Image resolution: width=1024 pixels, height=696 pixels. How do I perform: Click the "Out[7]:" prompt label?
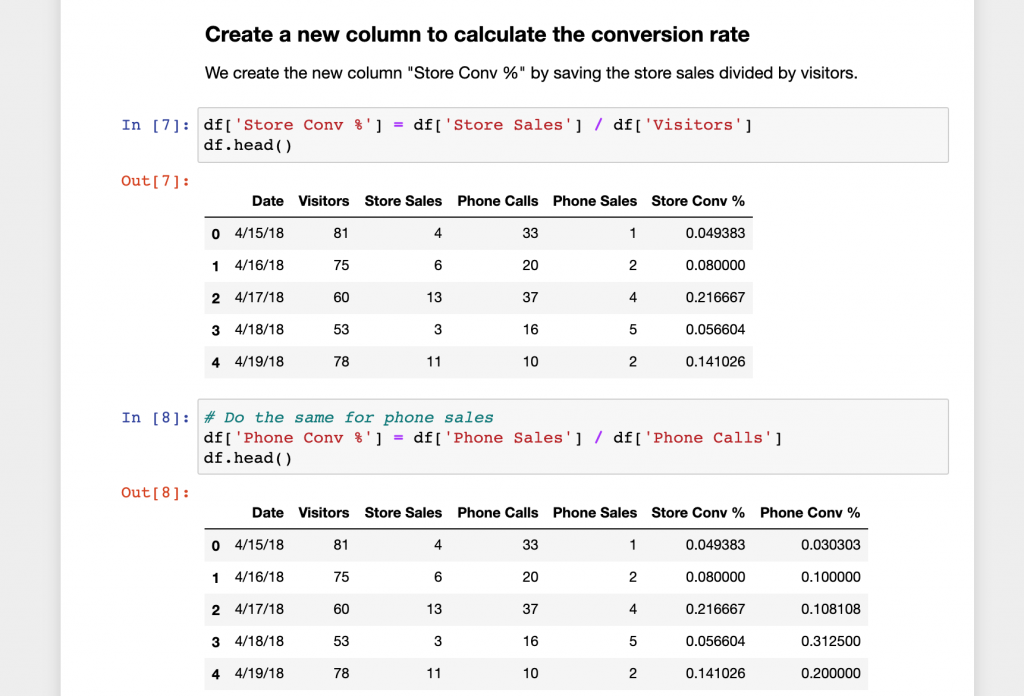pyautogui.click(x=155, y=181)
